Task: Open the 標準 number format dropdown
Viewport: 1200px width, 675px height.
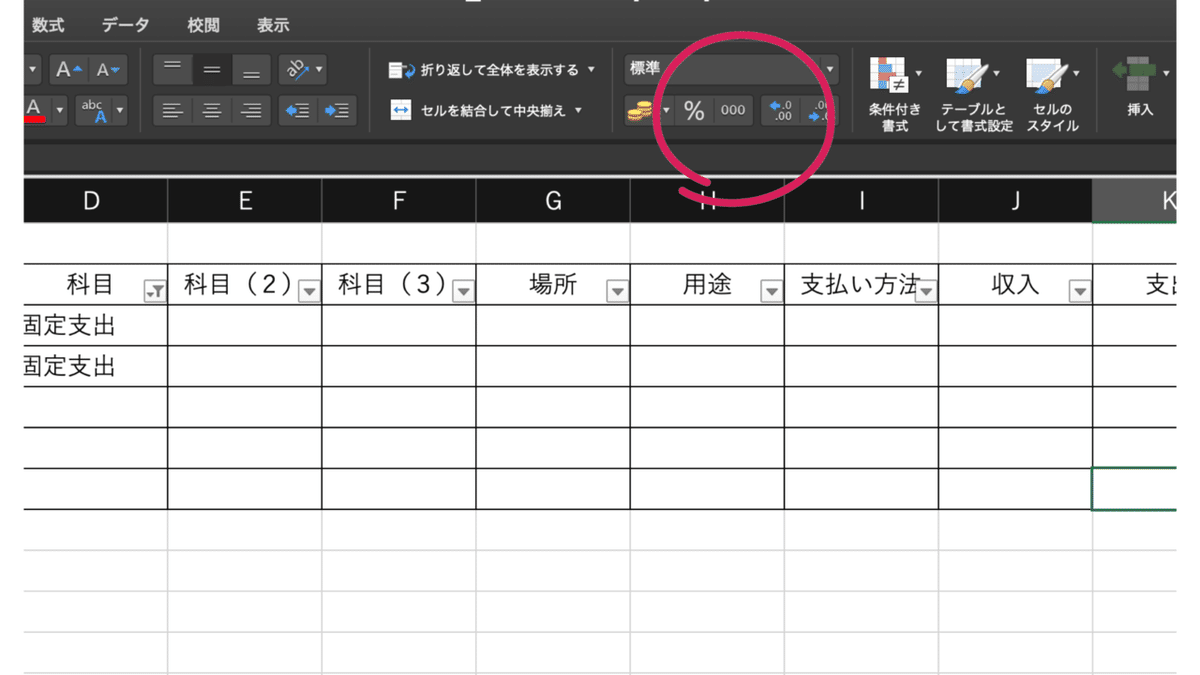Action: [828, 69]
